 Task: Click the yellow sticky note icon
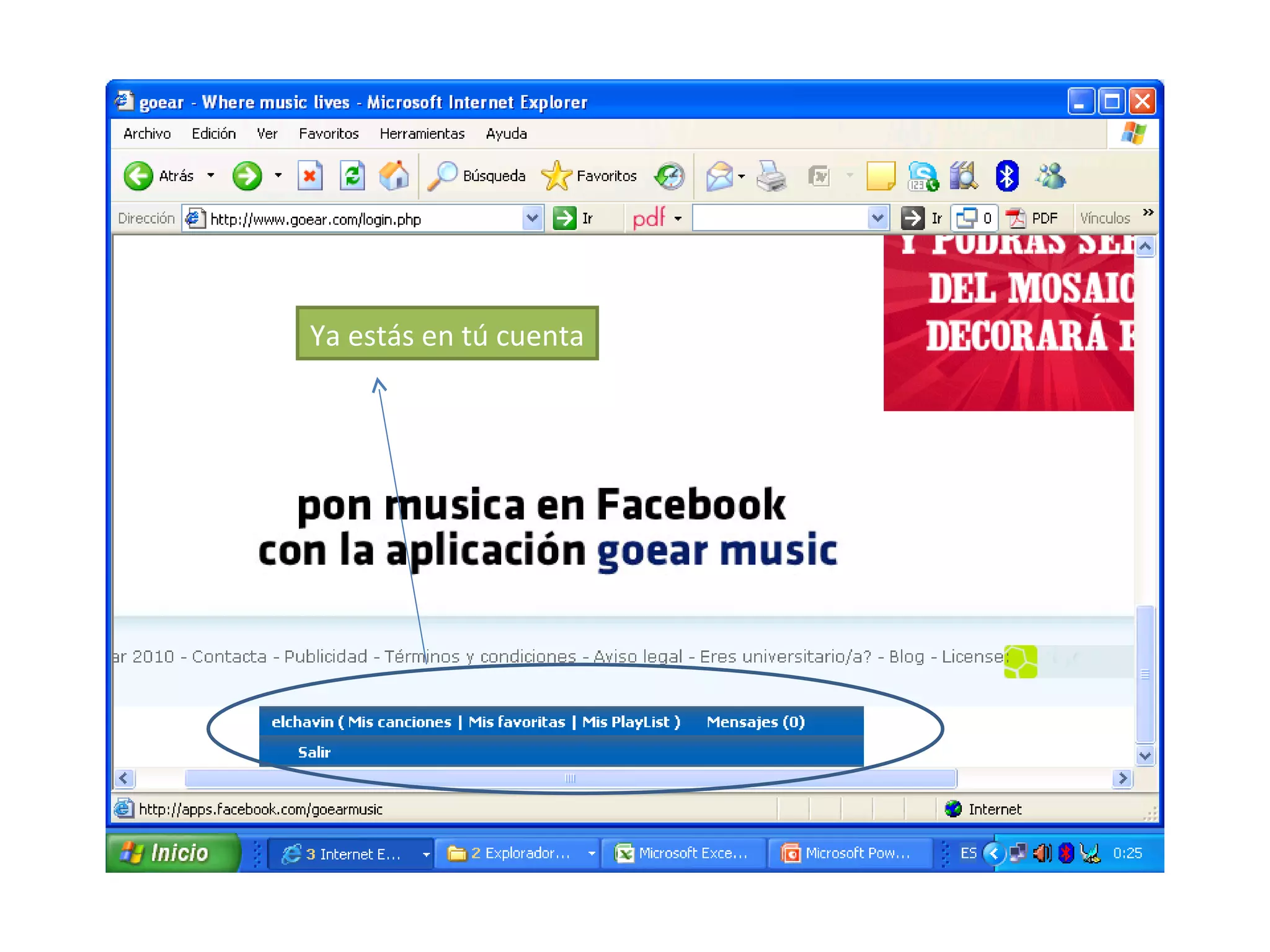881,176
